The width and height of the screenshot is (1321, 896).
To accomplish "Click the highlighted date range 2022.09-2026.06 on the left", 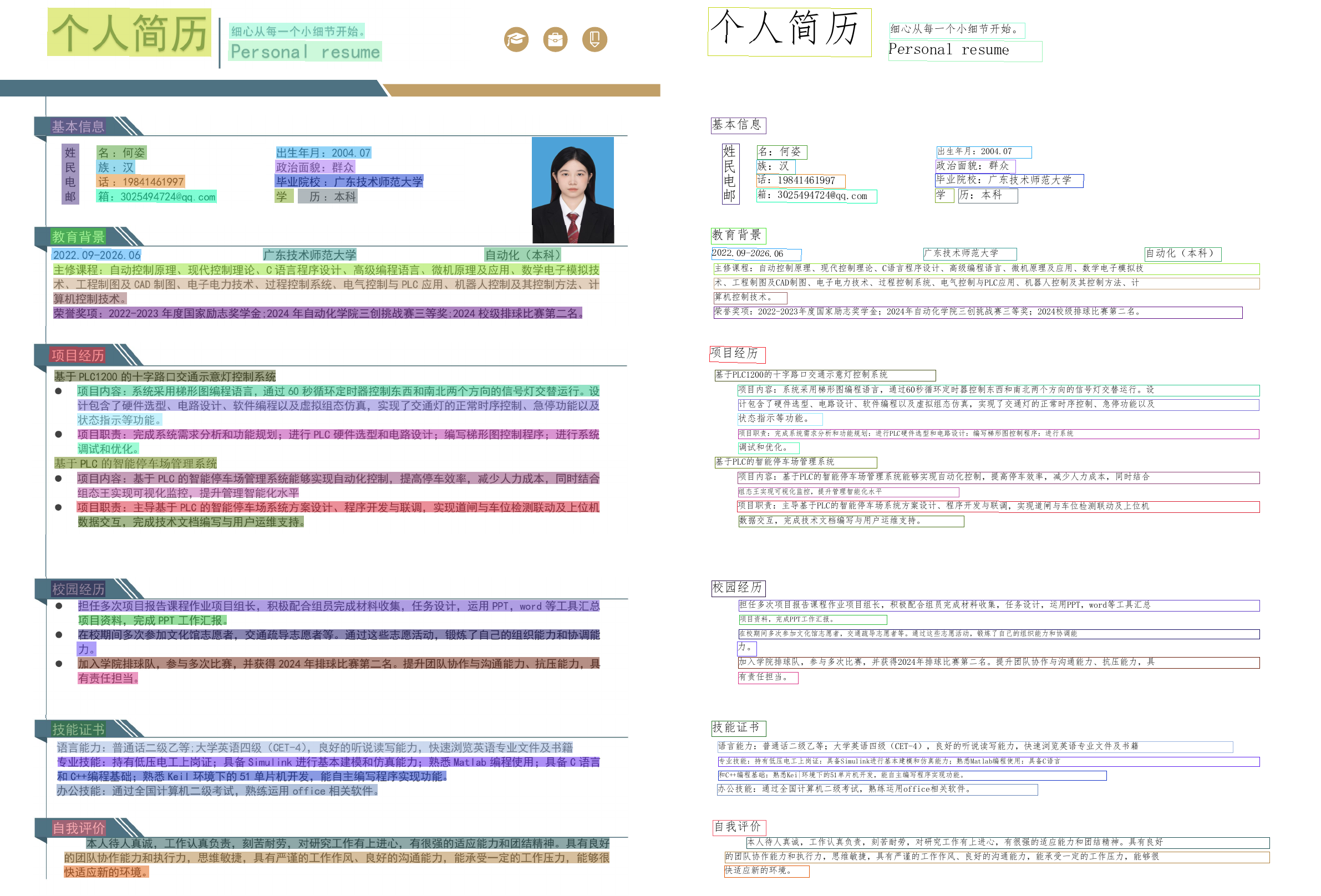I will pyautogui.click(x=96, y=255).
